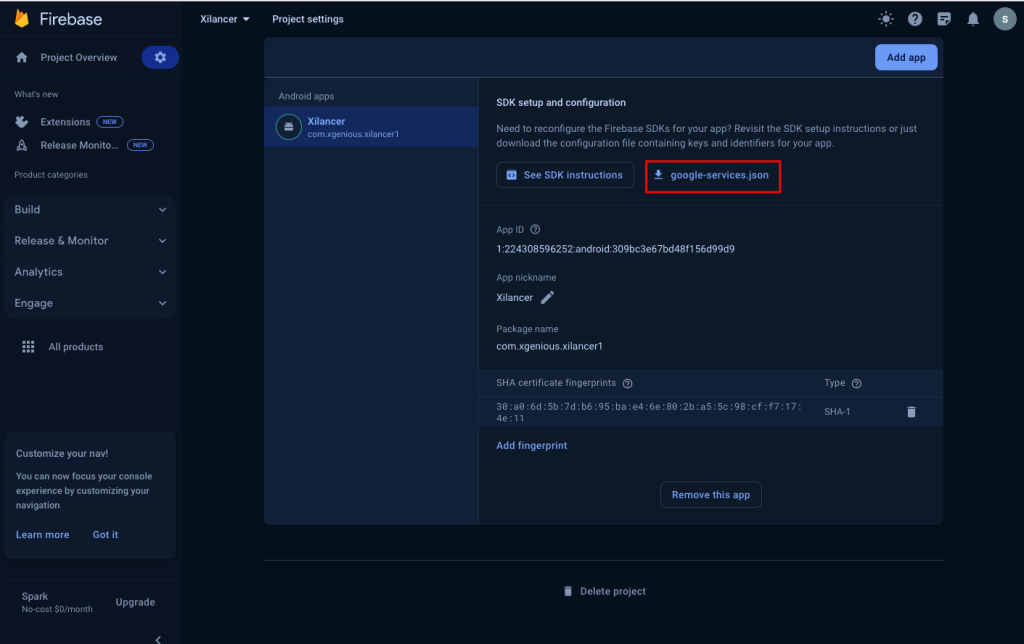Open the feedback/notes icon in header
This screenshot has width=1024, height=644.
(x=944, y=19)
